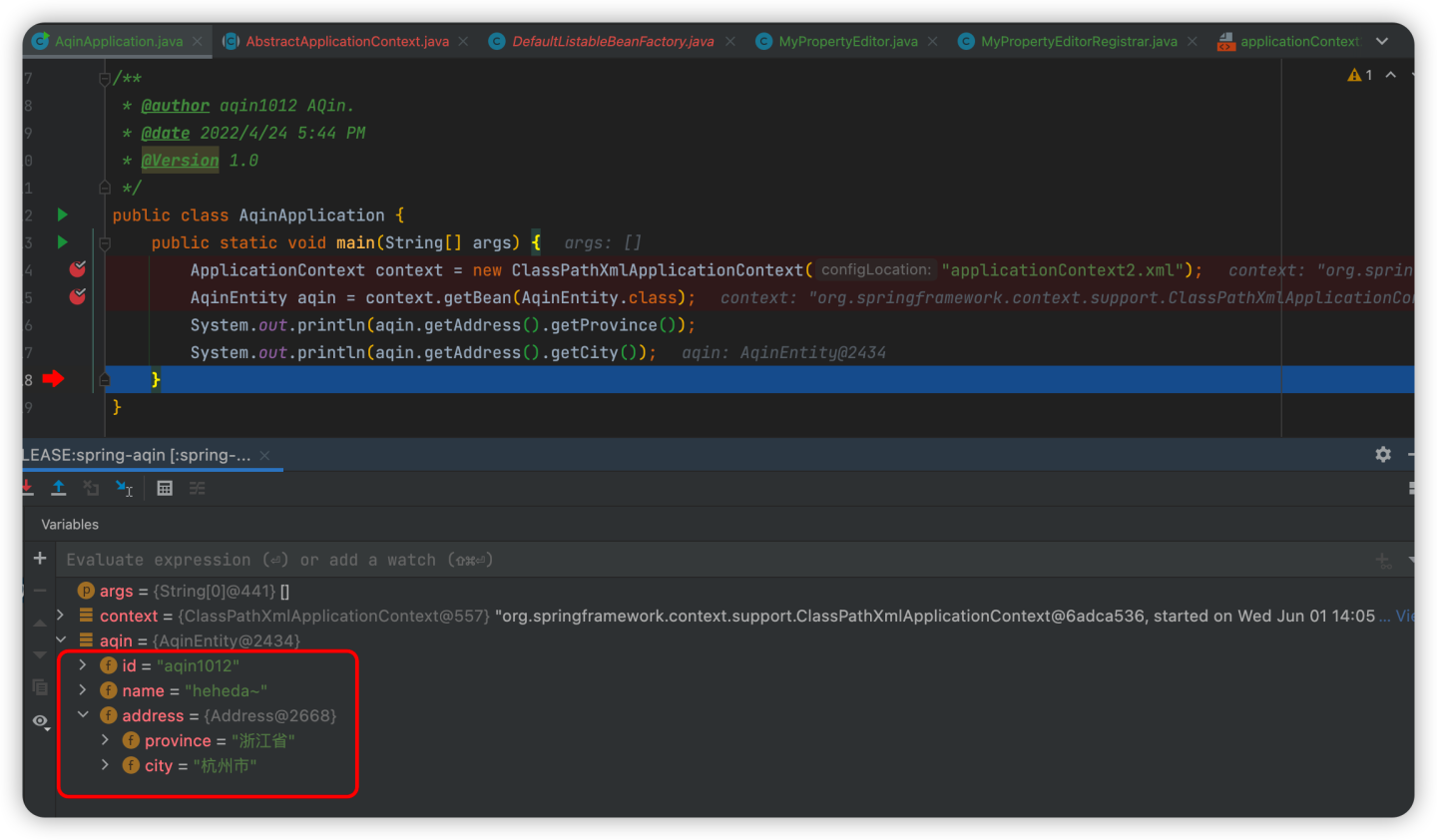Expand the context variable node
The height and width of the screenshot is (840, 1437).
60,616
